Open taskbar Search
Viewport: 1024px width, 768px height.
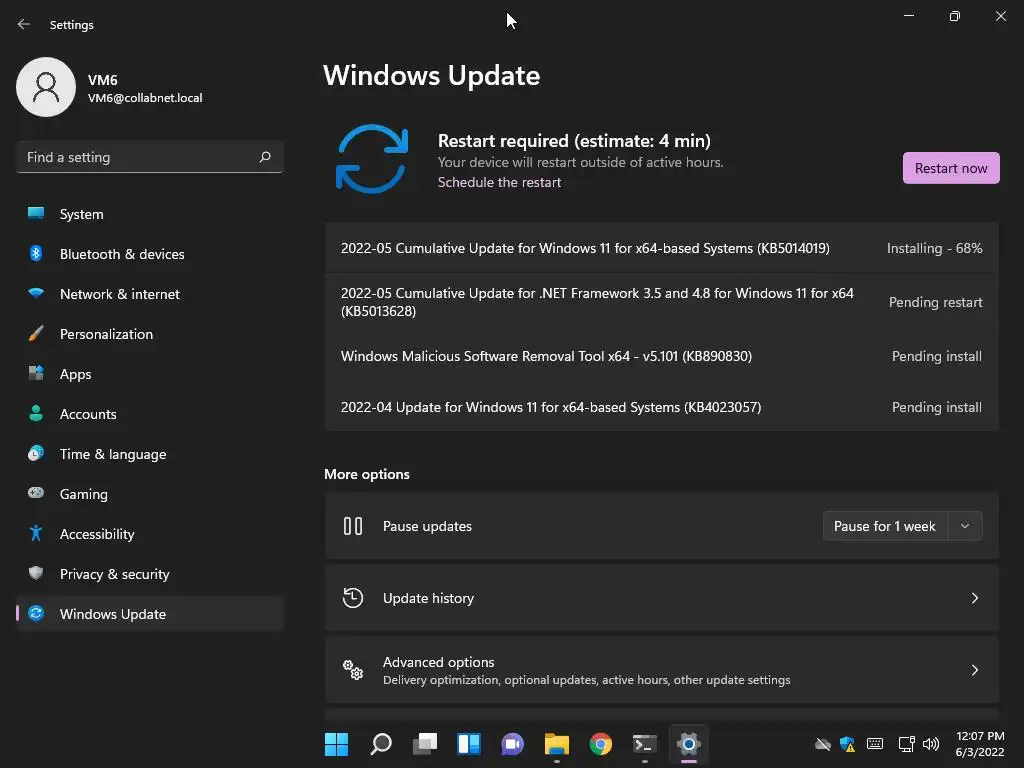pyautogui.click(x=381, y=744)
